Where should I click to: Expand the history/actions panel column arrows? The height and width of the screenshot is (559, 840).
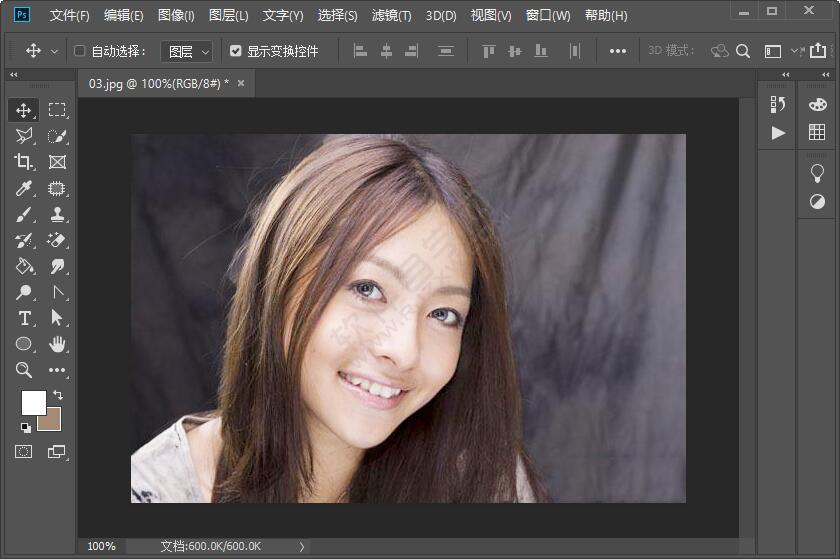point(785,74)
